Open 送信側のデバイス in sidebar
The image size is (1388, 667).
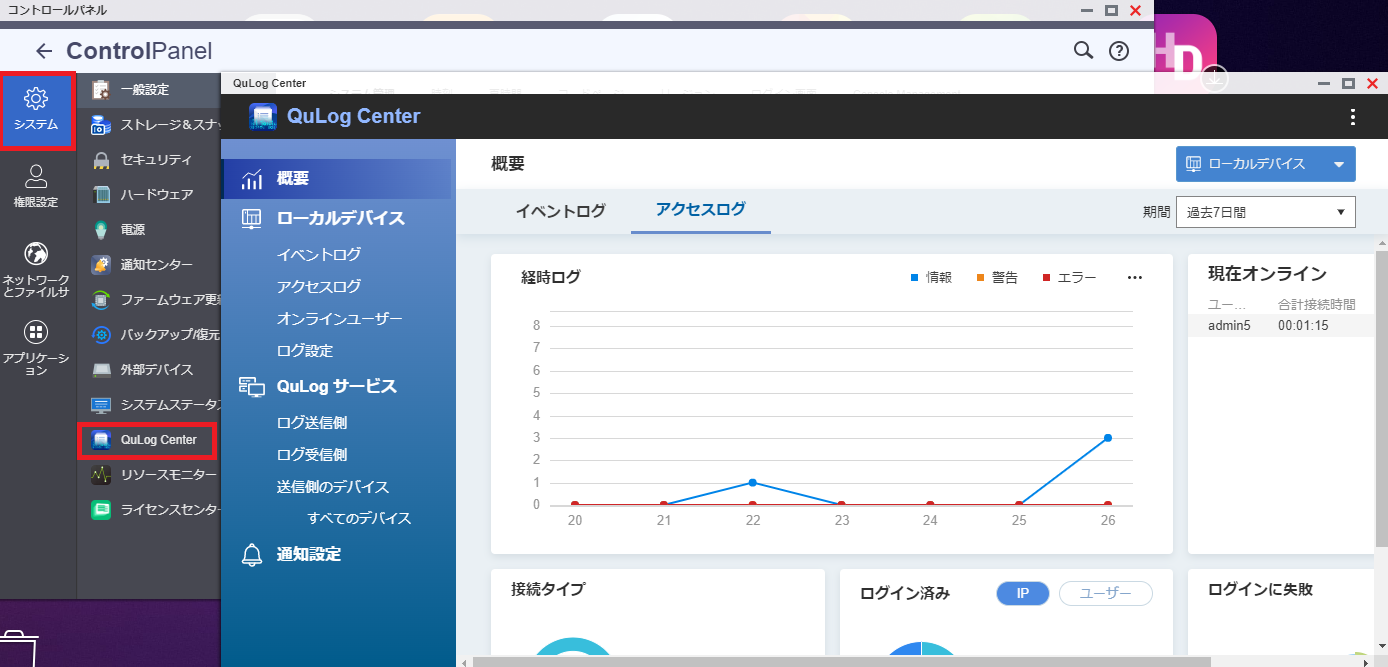[x=333, y=487]
